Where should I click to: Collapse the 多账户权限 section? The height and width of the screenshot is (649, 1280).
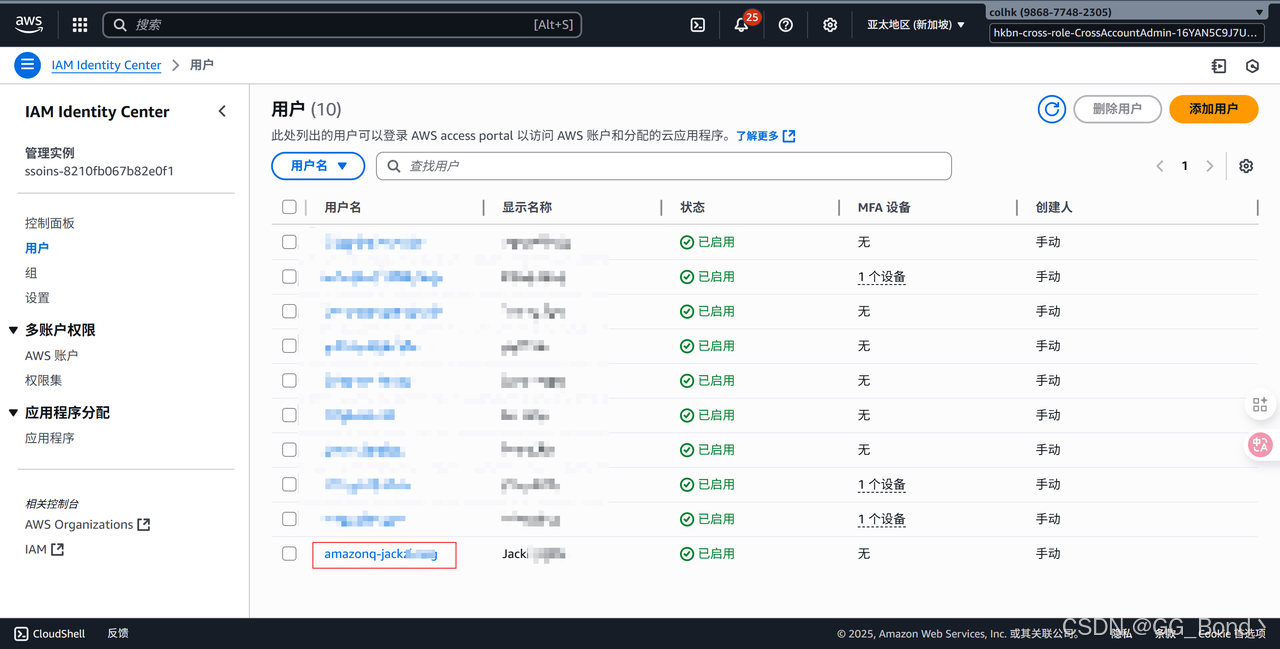pyautogui.click(x=14, y=330)
